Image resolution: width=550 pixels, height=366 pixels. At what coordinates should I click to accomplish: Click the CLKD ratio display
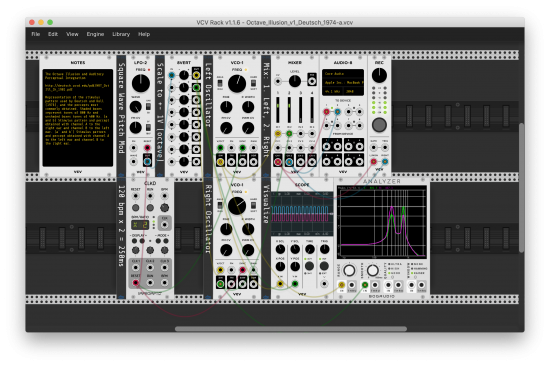tap(140, 225)
